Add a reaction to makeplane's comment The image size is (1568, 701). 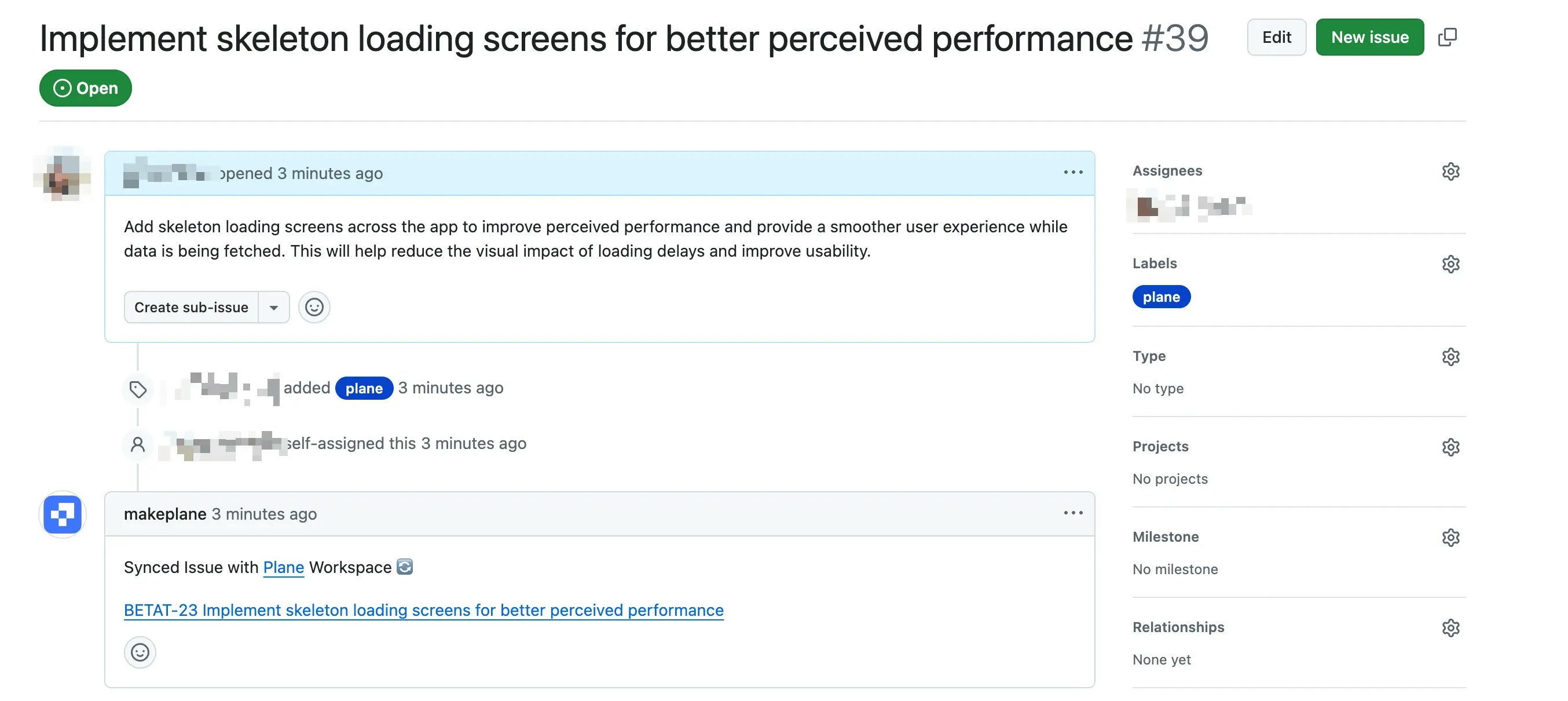140,652
